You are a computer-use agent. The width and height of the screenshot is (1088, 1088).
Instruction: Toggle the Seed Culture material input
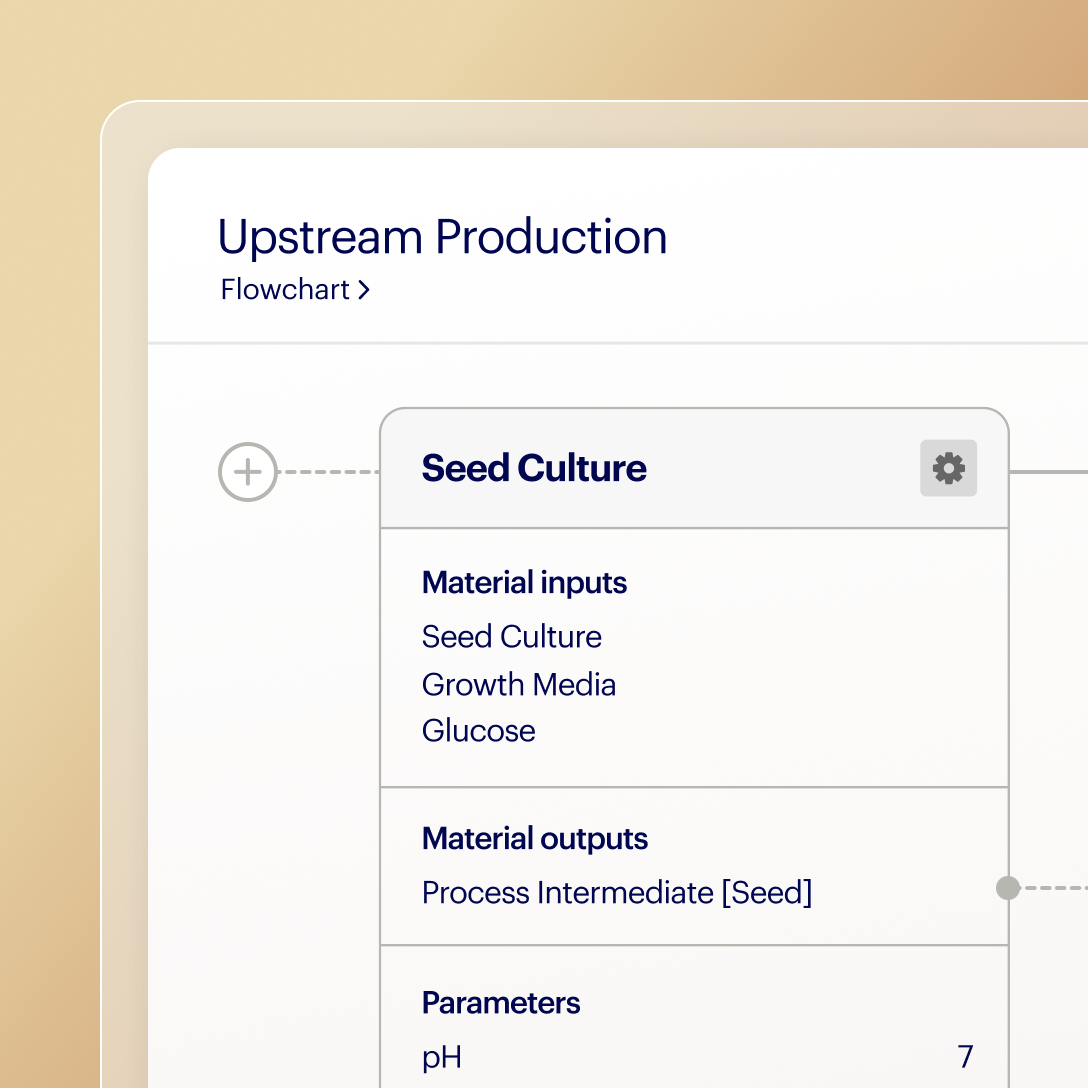tap(512, 637)
